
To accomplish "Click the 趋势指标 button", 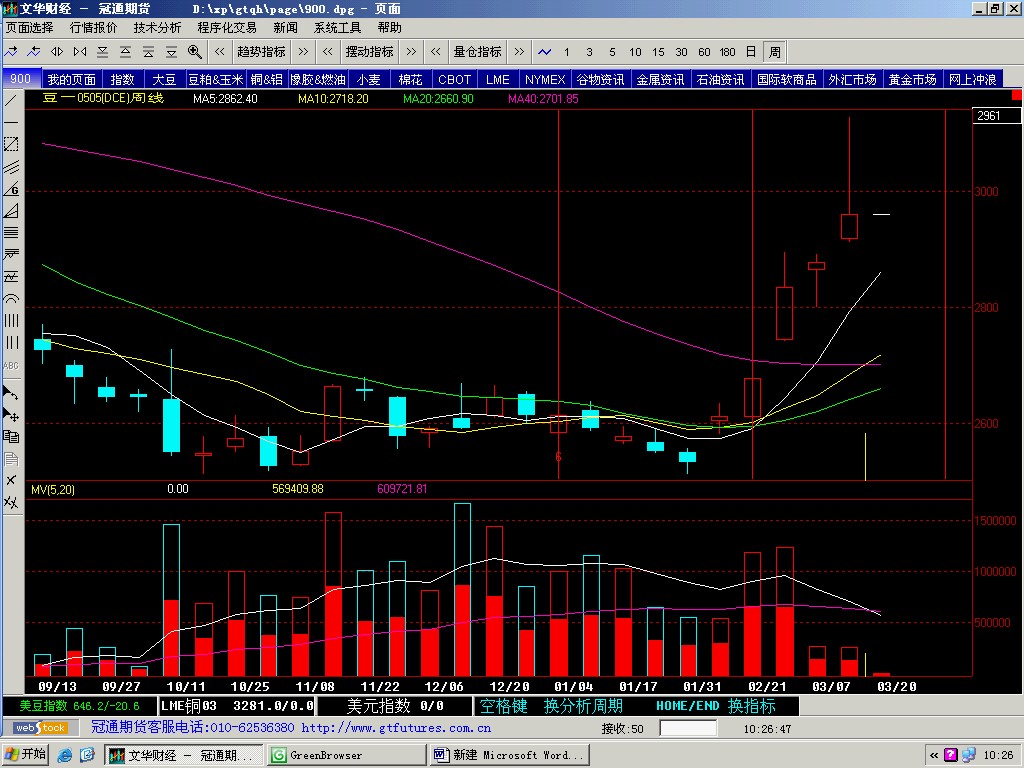I will click(x=261, y=51).
